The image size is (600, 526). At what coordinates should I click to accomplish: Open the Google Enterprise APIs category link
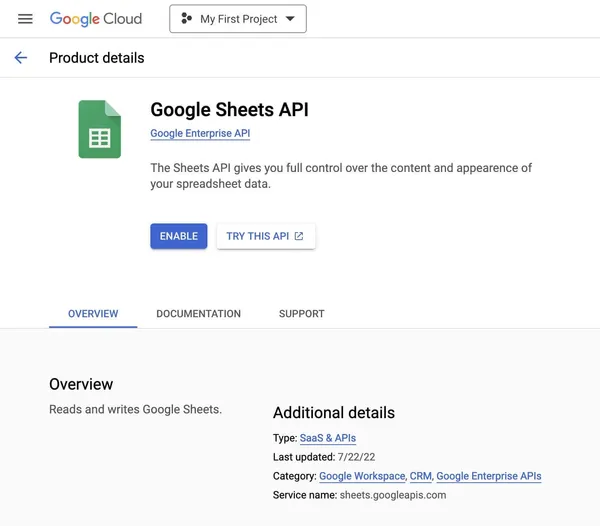[x=489, y=476]
